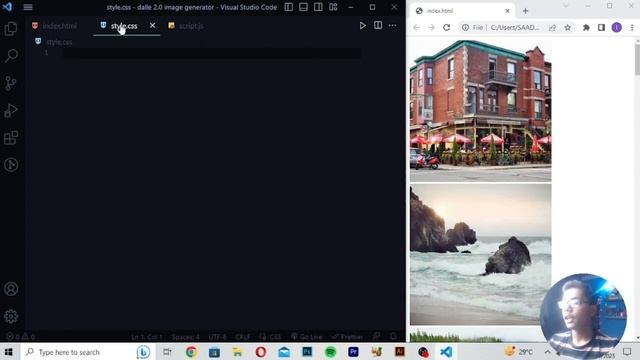Go back in Chrome
The height and width of the screenshot is (360, 640).
coord(416,27)
